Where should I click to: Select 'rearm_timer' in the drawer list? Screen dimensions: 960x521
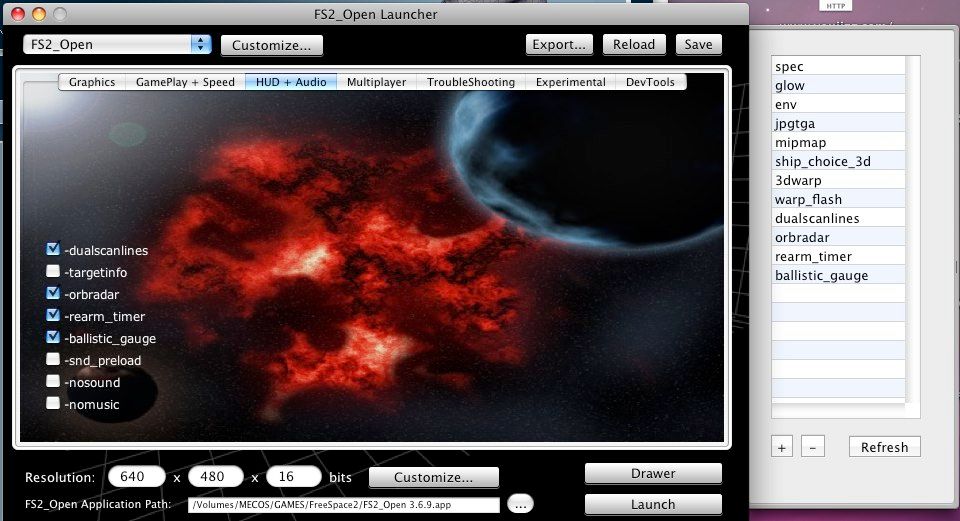coord(838,256)
